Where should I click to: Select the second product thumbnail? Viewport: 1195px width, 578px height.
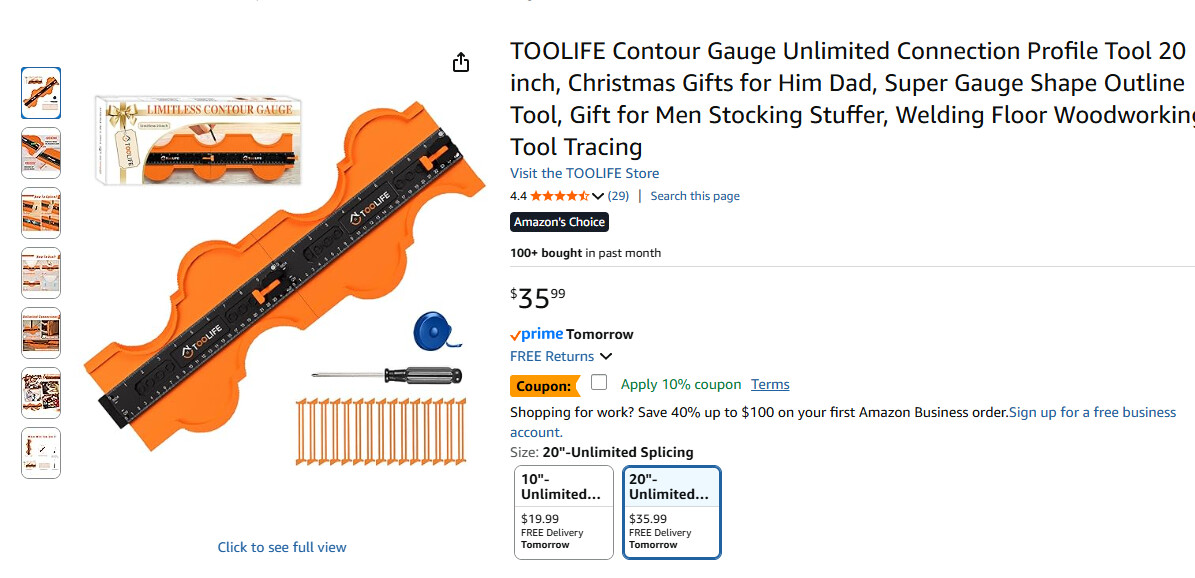[x=41, y=152]
